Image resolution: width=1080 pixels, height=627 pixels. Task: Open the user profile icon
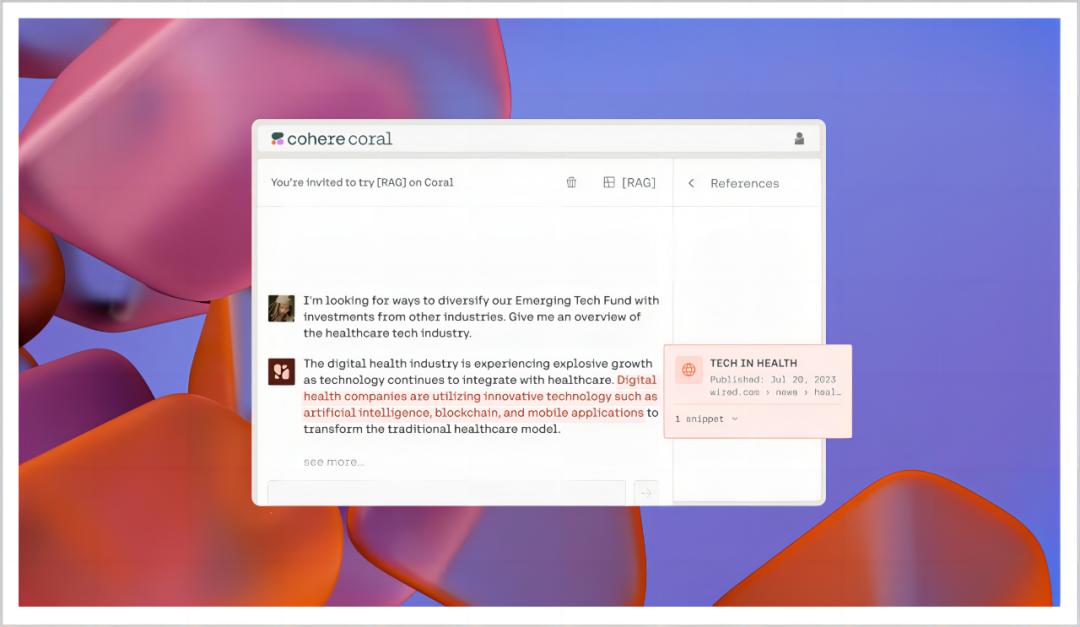pyautogui.click(x=799, y=139)
